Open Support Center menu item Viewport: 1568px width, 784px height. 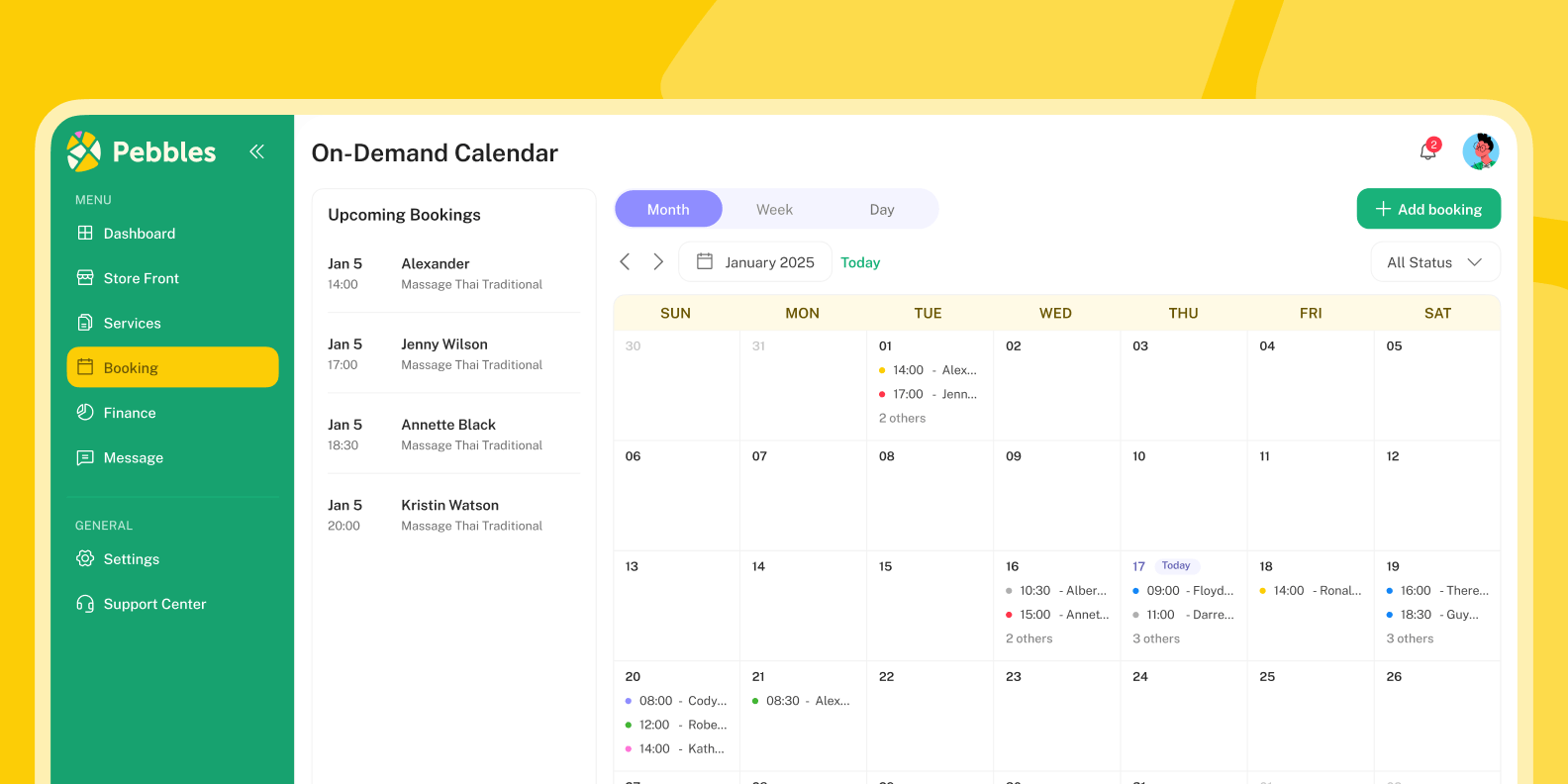point(172,604)
